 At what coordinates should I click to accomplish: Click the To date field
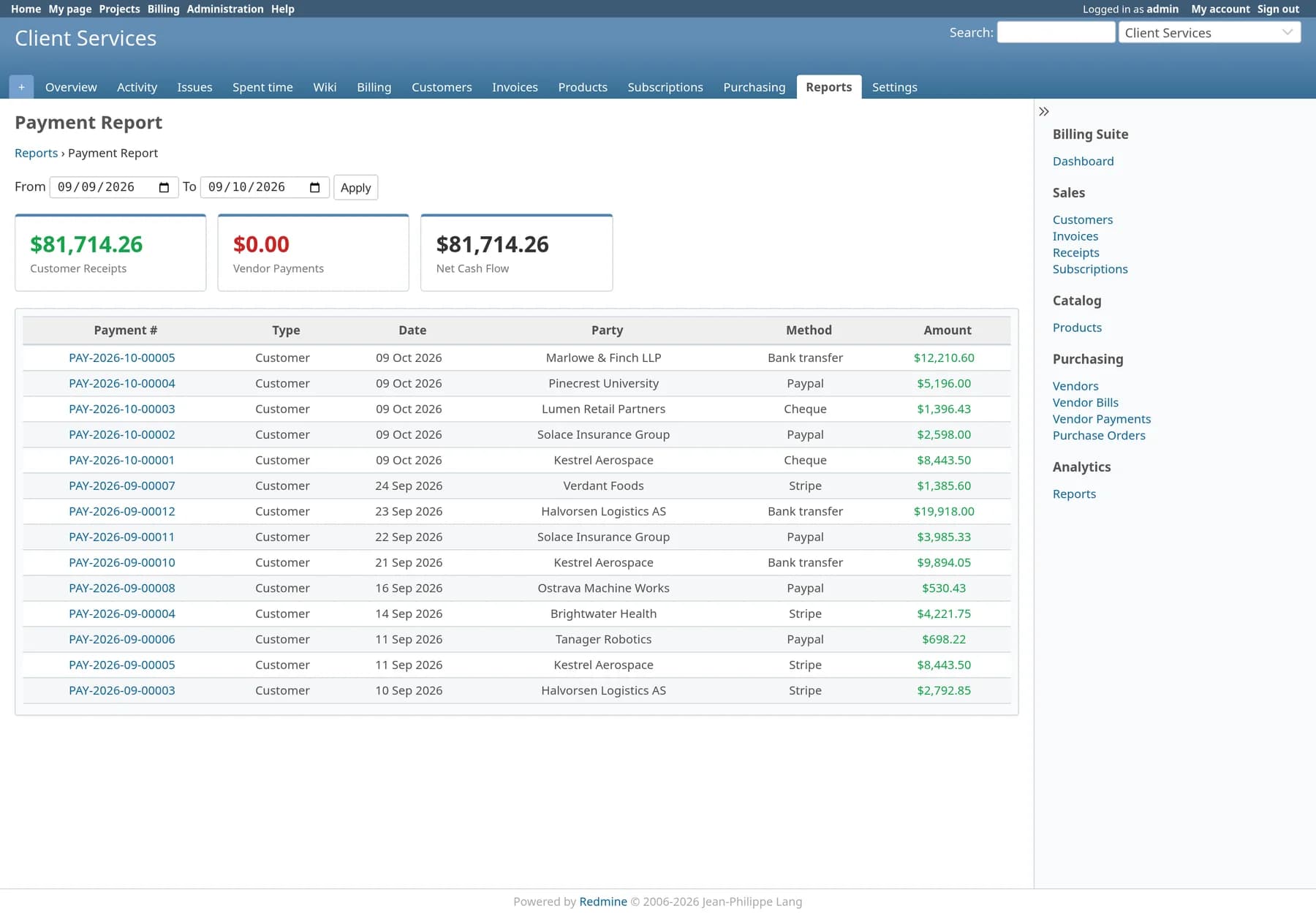265,188
